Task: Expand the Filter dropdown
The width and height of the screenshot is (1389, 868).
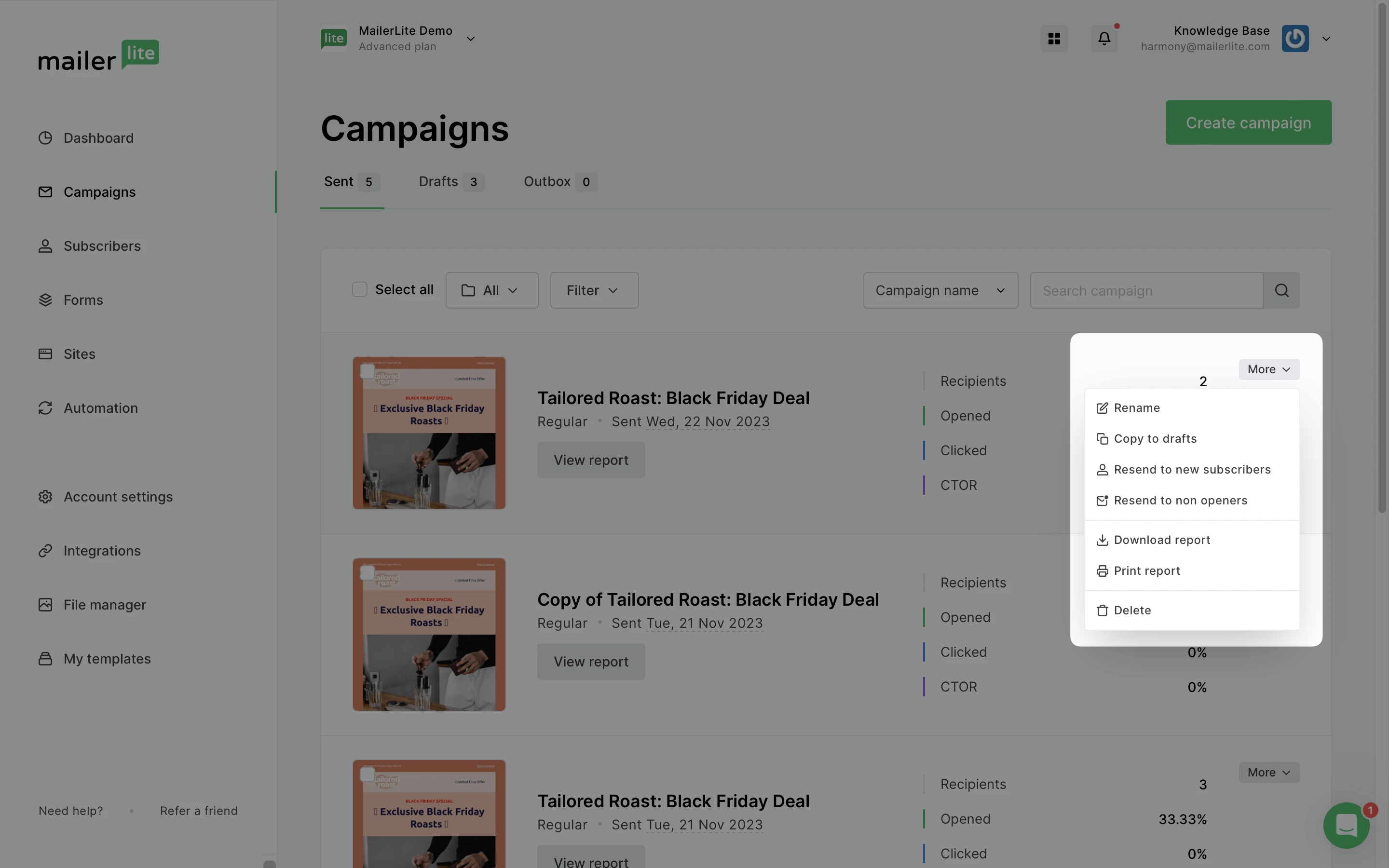Action: coord(594,290)
